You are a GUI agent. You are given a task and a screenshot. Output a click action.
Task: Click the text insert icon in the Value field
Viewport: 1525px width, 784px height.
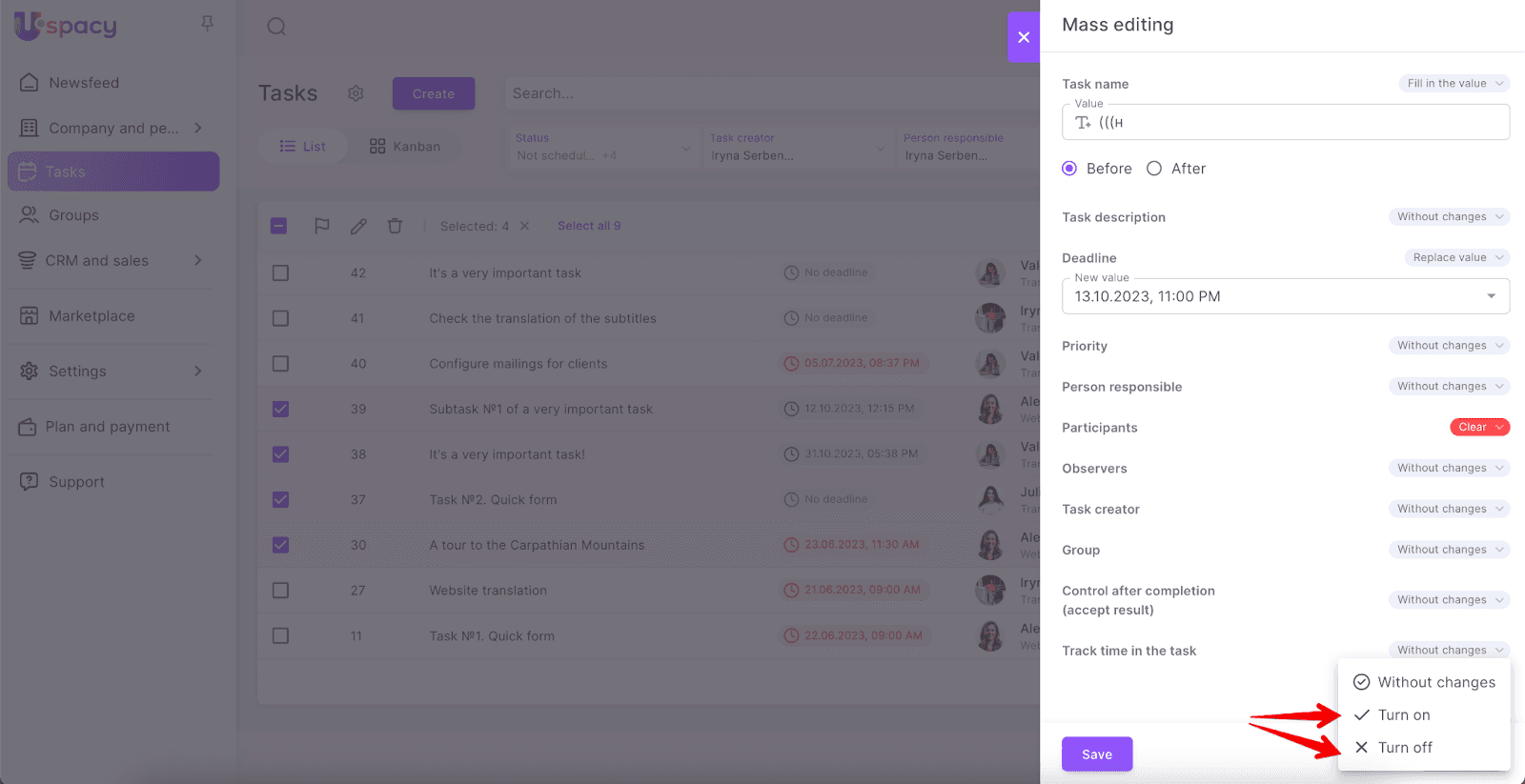pos(1083,123)
